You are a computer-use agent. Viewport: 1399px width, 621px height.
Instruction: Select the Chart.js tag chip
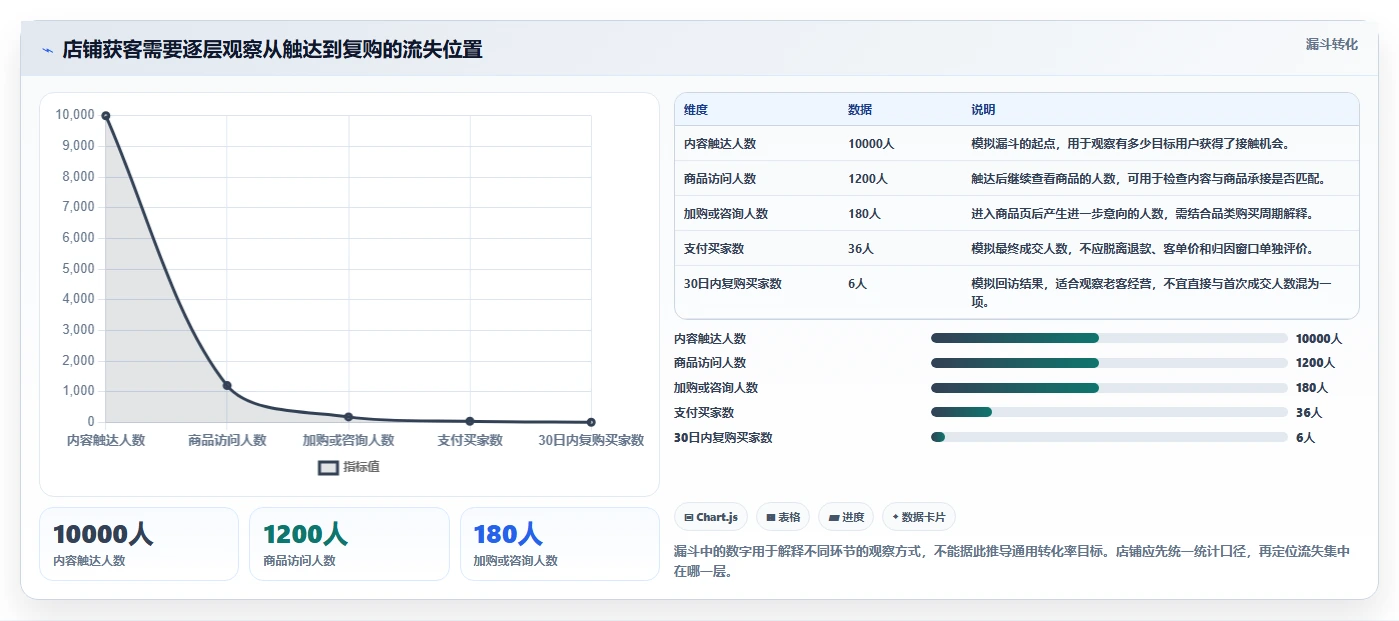tap(711, 517)
